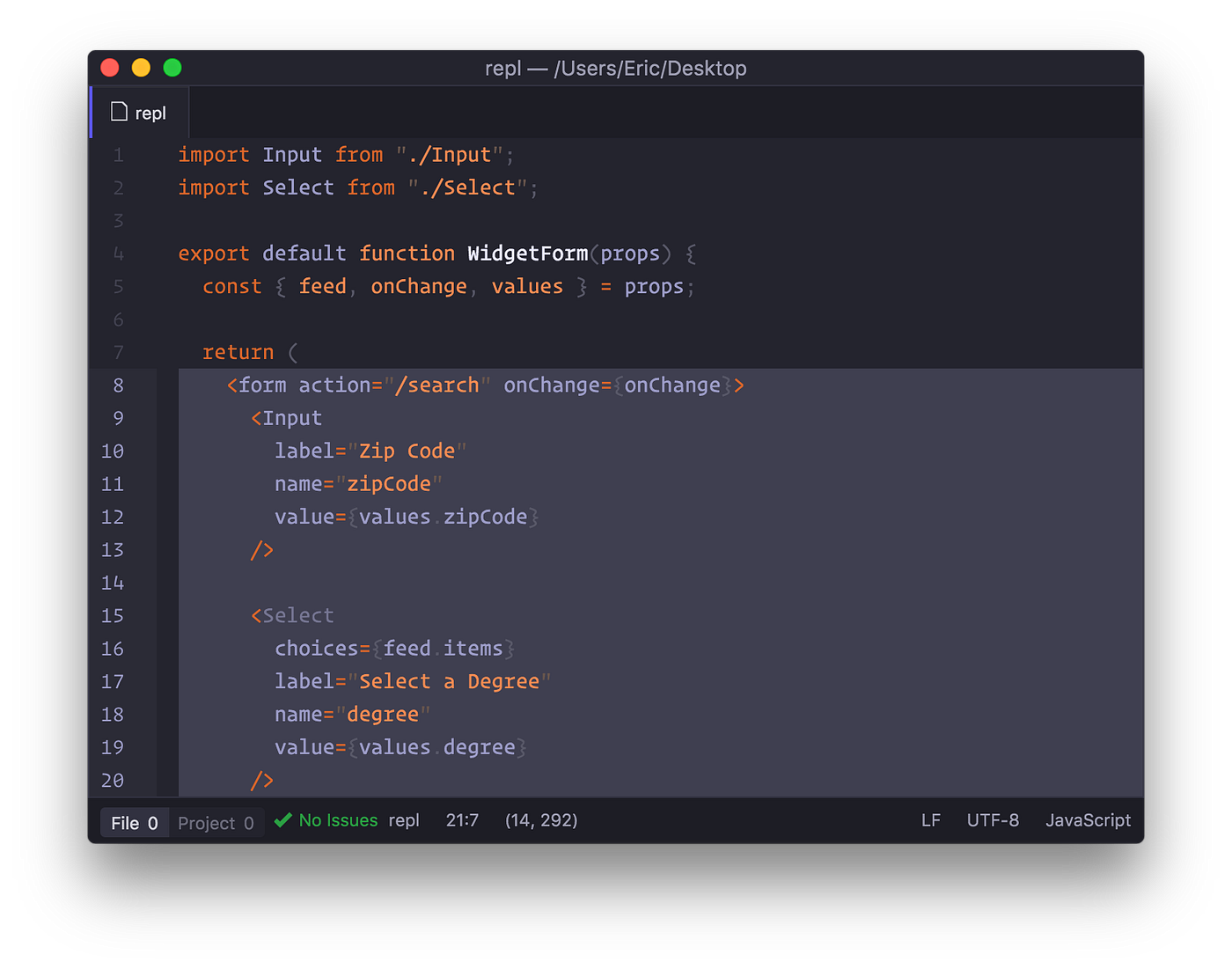Click the repl label in the status bar
Screen dimensions: 1232x969
[405, 820]
